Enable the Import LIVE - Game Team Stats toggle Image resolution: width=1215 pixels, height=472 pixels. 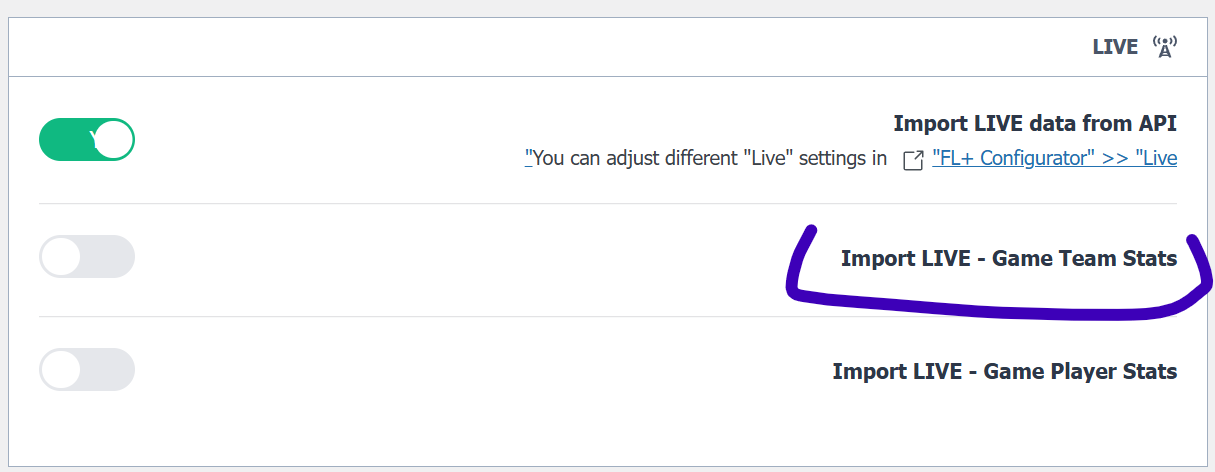point(86,257)
